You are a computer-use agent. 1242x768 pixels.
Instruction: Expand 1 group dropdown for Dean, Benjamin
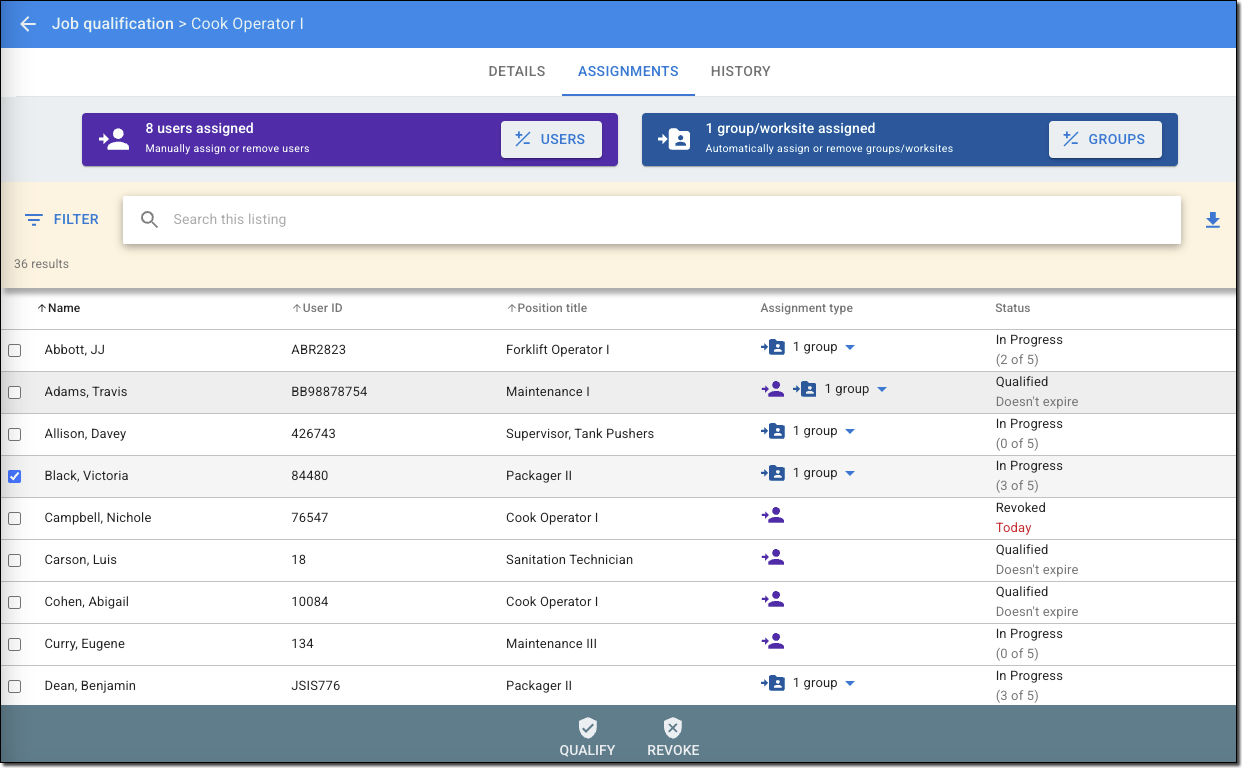(850, 684)
